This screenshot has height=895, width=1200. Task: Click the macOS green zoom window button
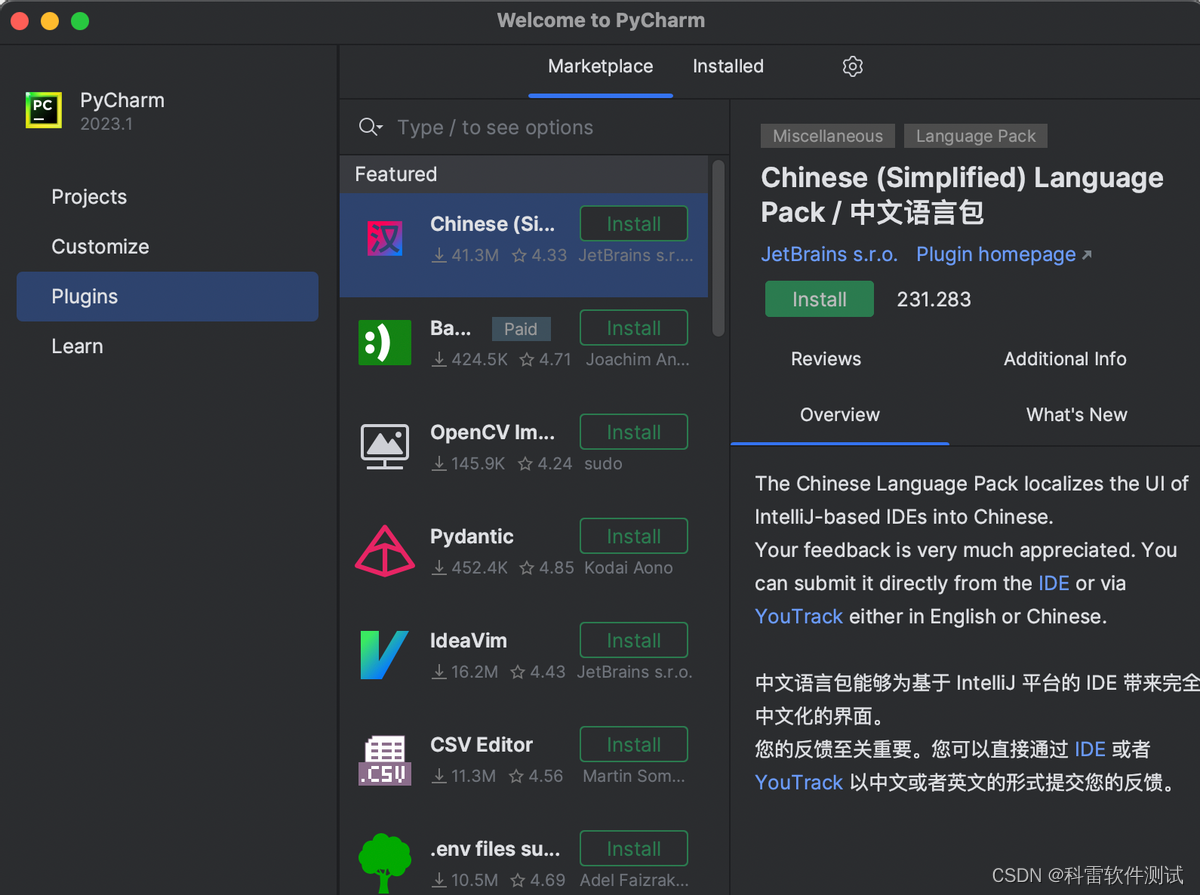pos(80,21)
